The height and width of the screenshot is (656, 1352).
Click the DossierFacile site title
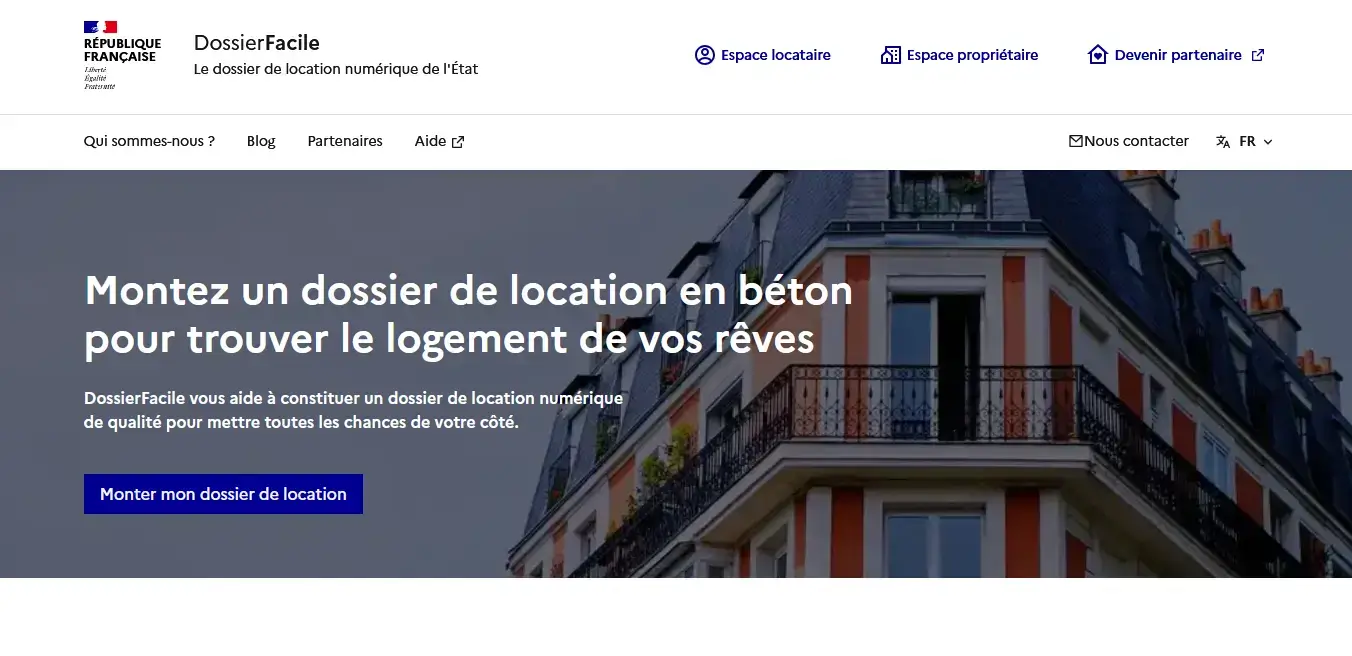coord(257,43)
